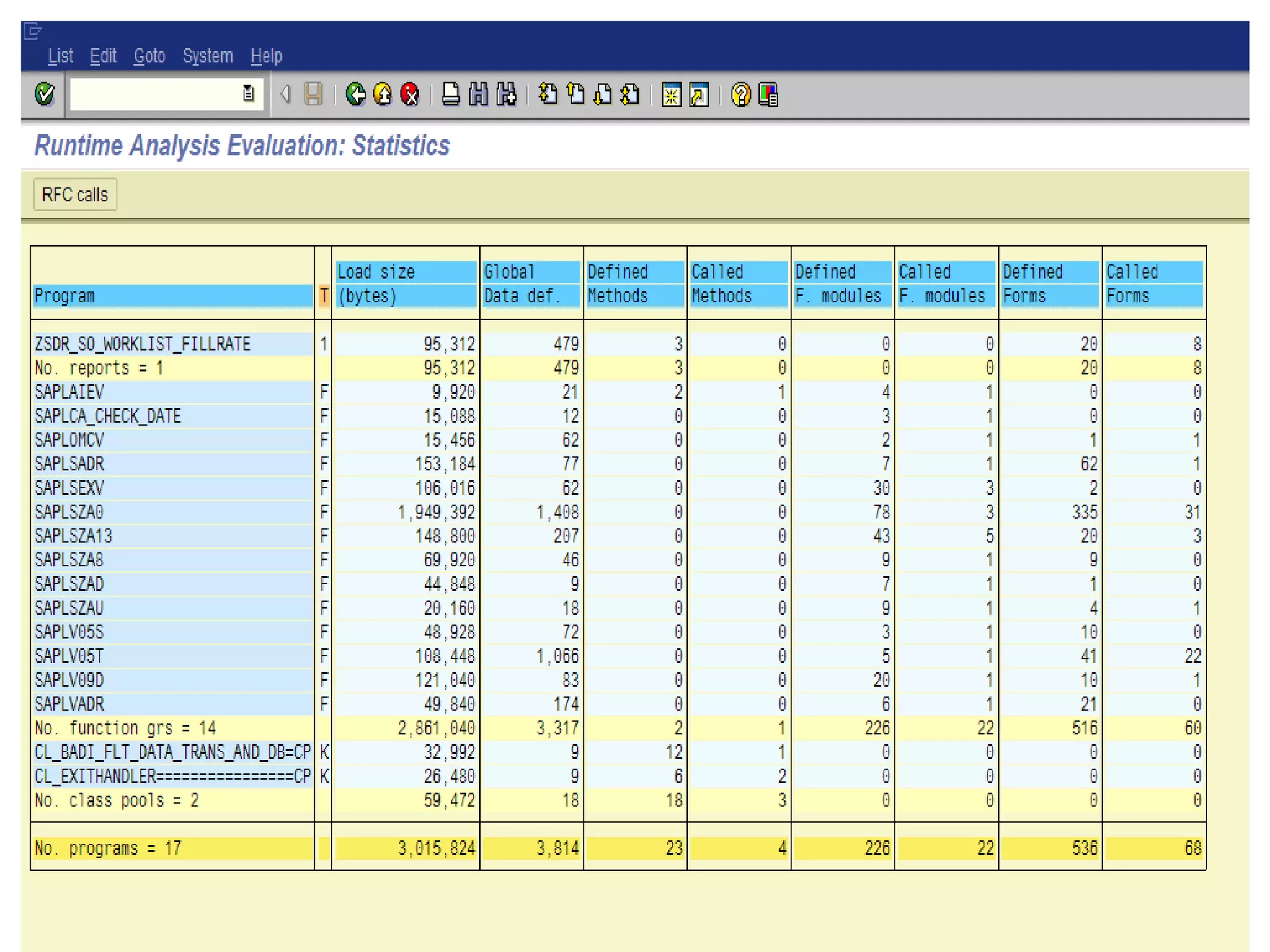Select the 'No. reports = 1' summary row
This screenshot has width=1270, height=952.
pyautogui.click(x=618, y=368)
